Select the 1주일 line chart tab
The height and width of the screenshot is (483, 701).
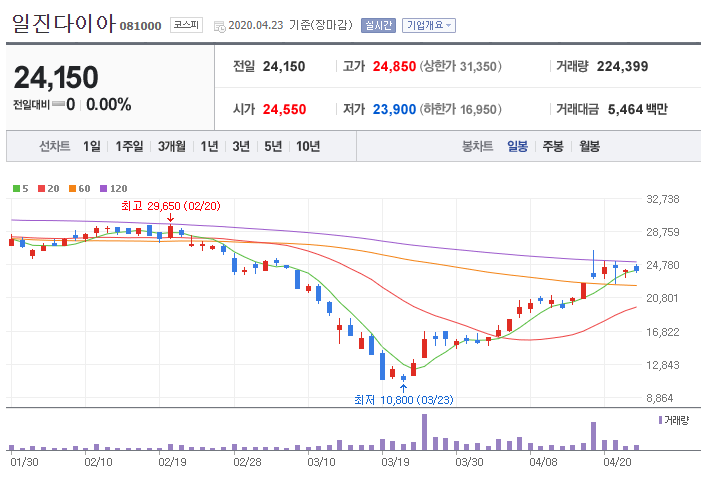point(129,146)
